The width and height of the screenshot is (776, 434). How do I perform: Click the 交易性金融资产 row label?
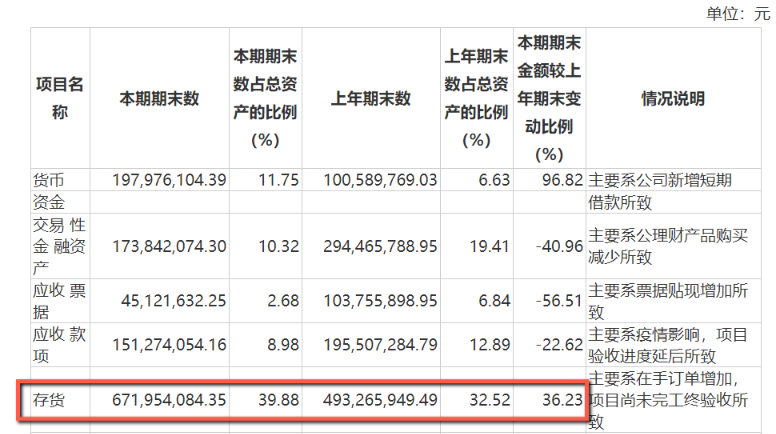(59, 243)
